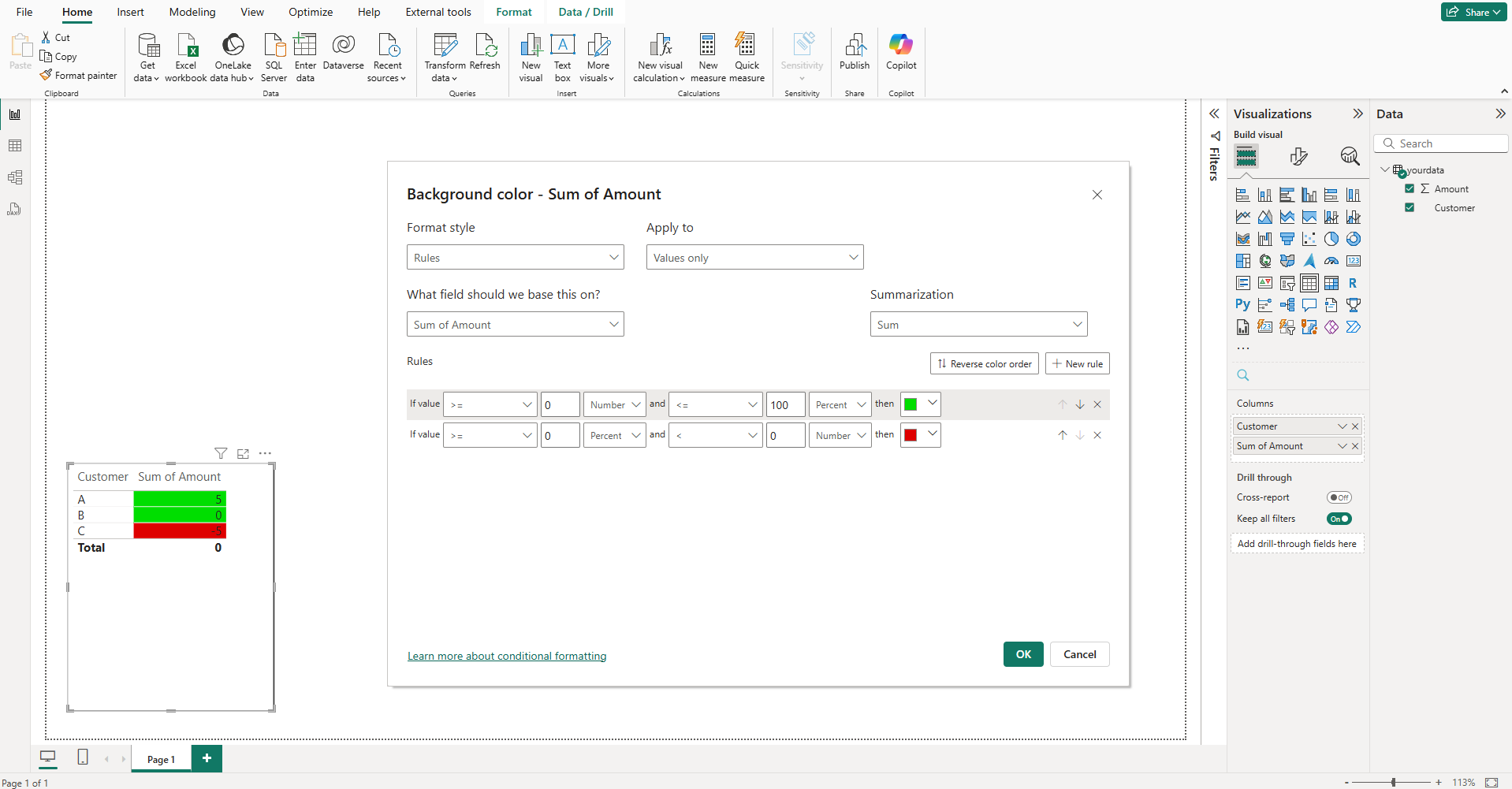Screen dimensions: 1512x789
Task: Open the Apply to dropdown
Action: point(755,257)
